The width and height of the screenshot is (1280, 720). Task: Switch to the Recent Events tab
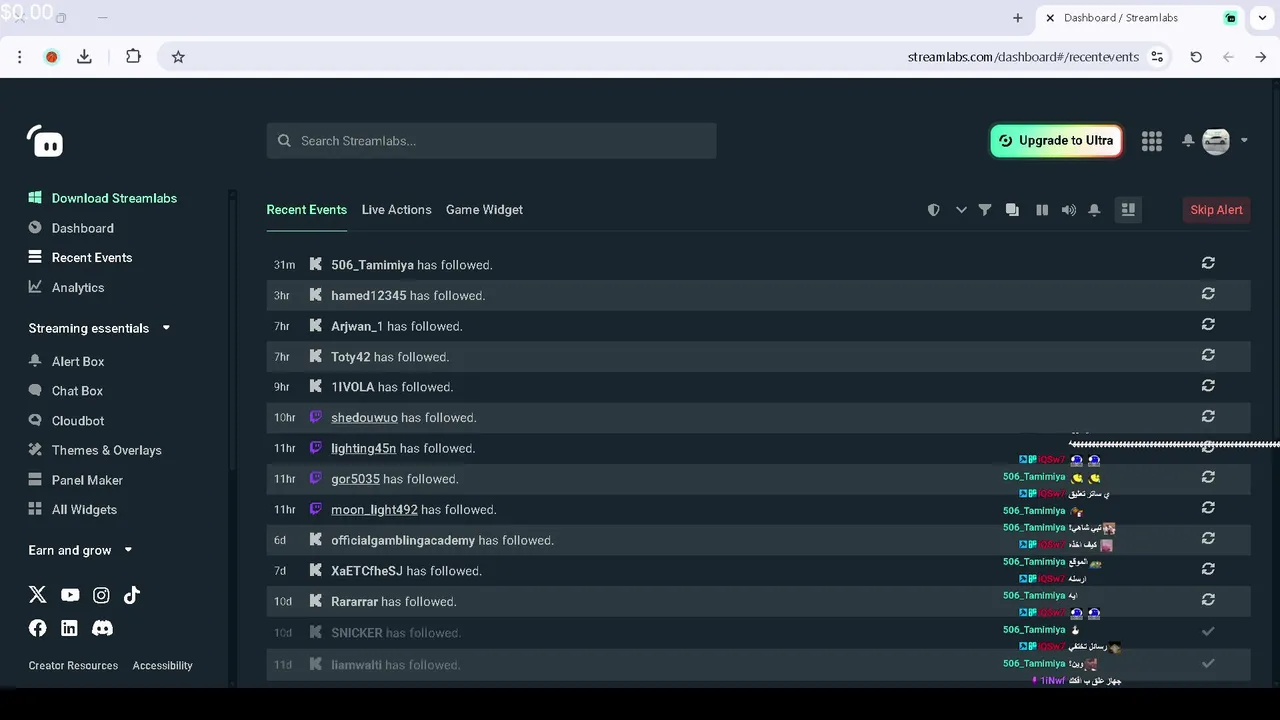point(306,210)
